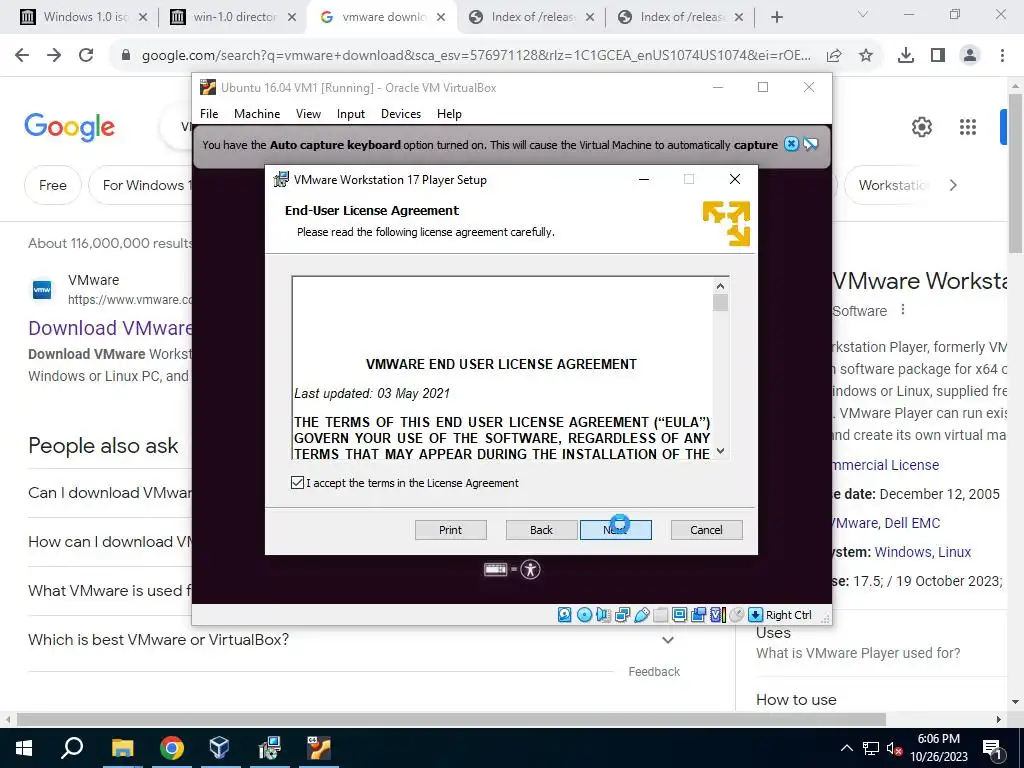
Task: Open the VirtualBox USB devices indicator
Action: point(642,615)
